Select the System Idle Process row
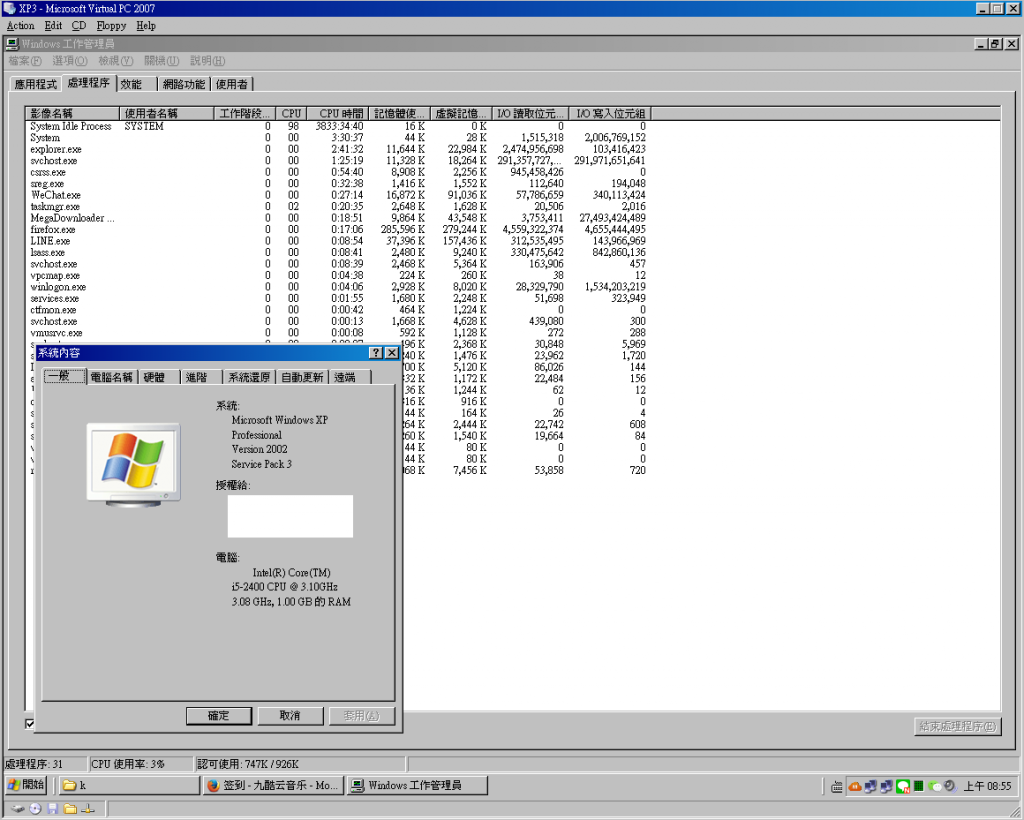1024x820 pixels. [338, 126]
